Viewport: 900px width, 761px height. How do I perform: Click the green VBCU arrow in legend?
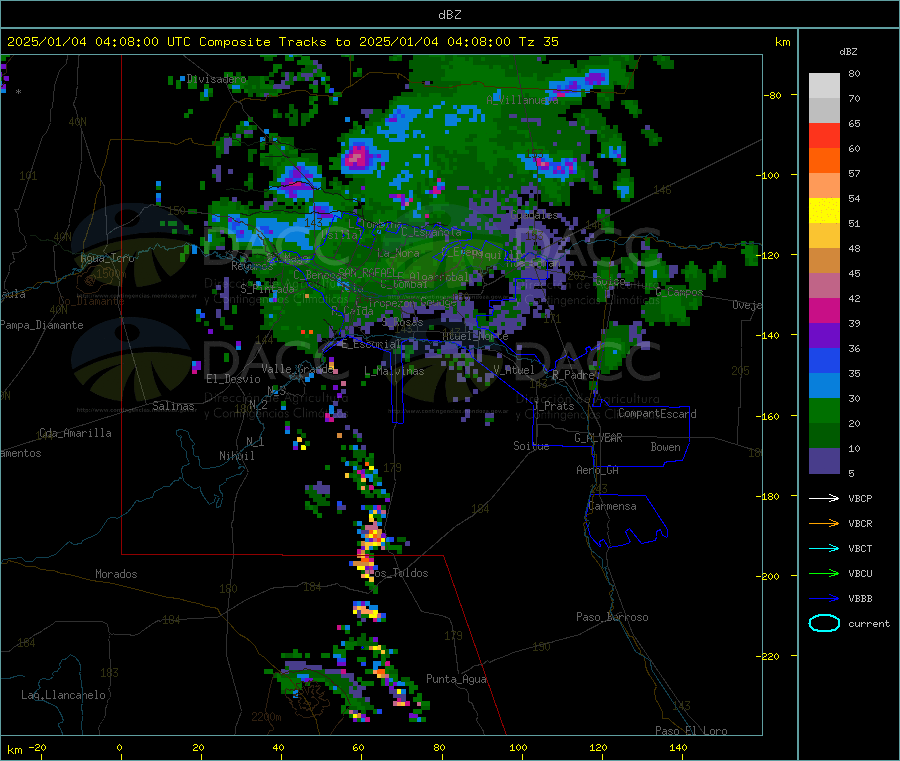point(824,573)
